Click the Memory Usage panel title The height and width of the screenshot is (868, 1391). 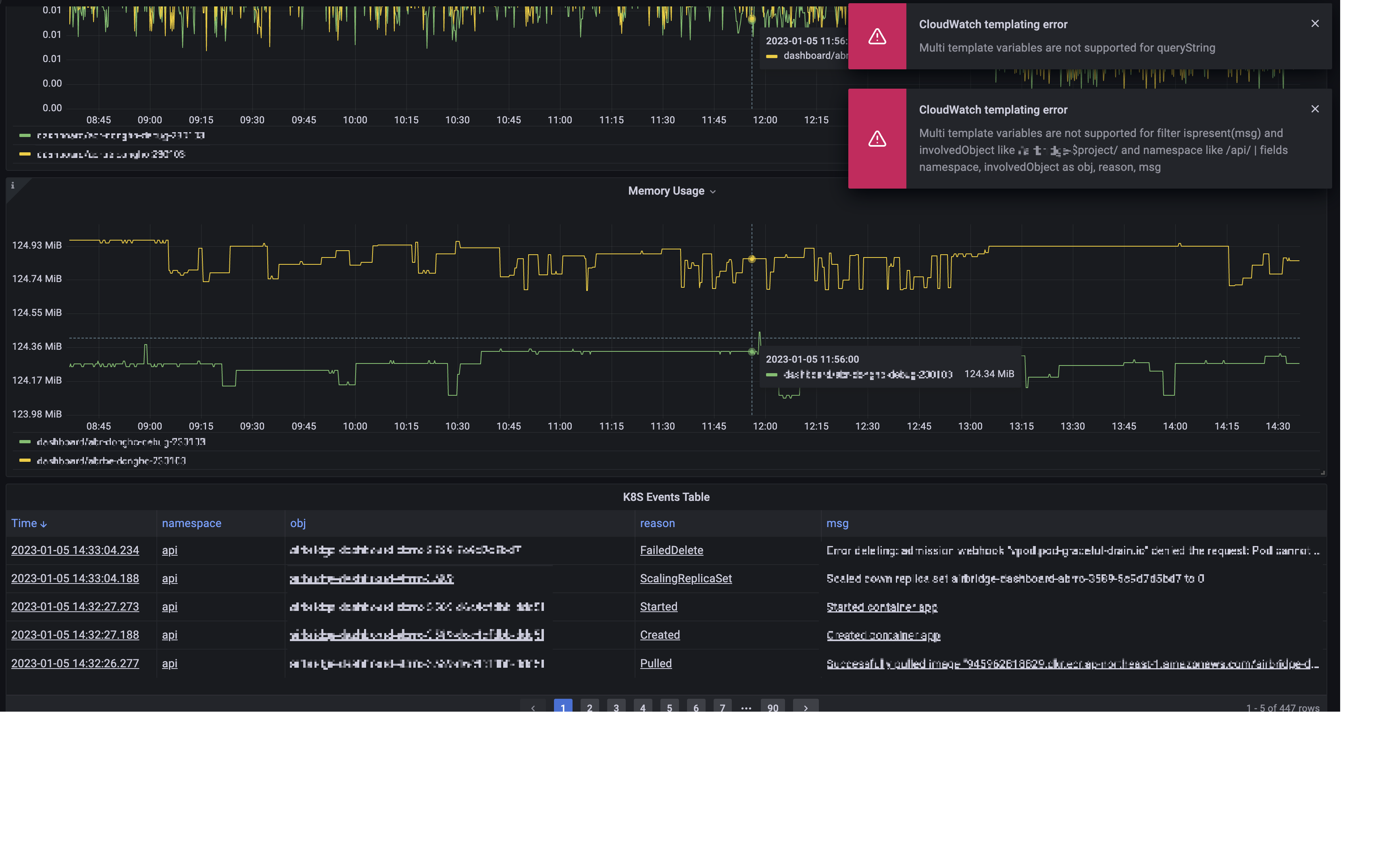[665, 191]
